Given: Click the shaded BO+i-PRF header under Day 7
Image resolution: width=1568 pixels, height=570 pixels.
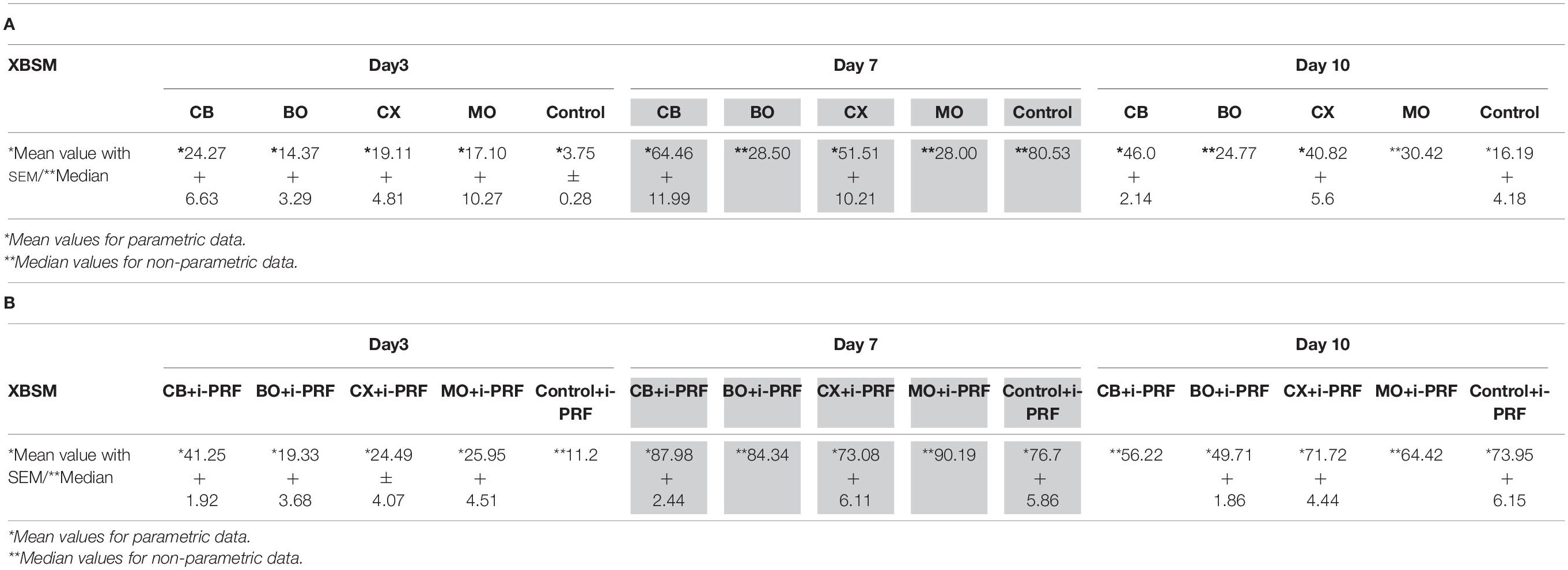Looking at the screenshot, I should 762,391.
